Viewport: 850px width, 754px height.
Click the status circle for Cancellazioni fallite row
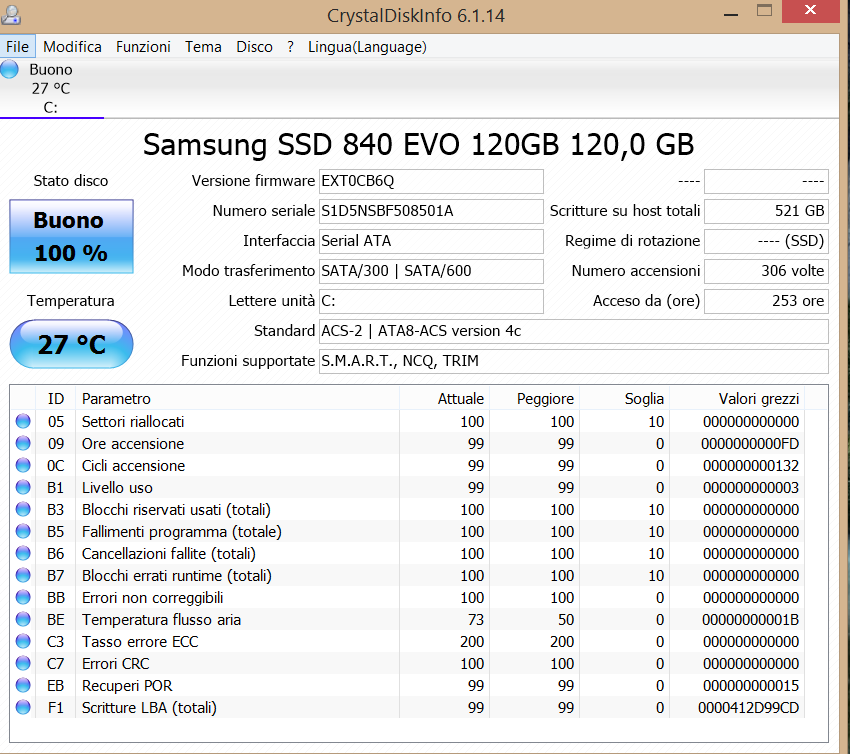pos(23,553)
